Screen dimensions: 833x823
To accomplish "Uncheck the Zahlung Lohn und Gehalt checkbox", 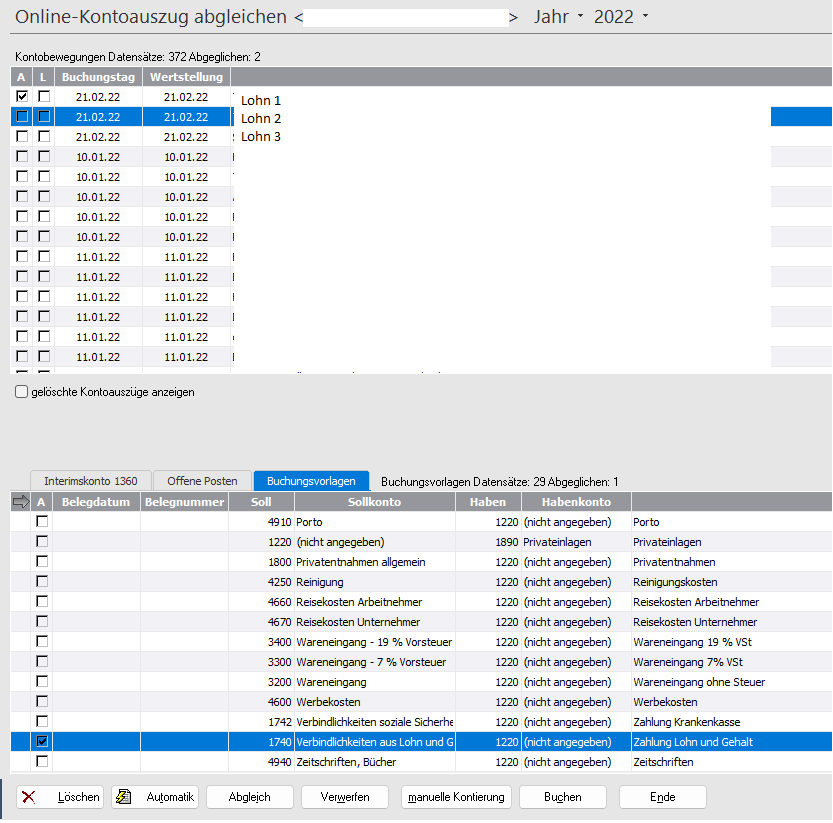I will tap(42, 741).
